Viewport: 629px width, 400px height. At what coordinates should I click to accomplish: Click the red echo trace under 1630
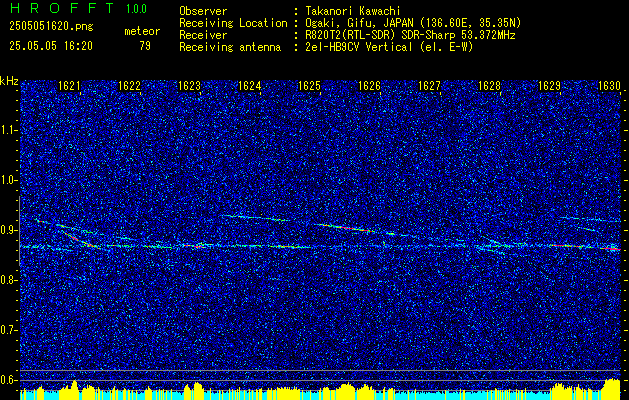tap(612, 249)
